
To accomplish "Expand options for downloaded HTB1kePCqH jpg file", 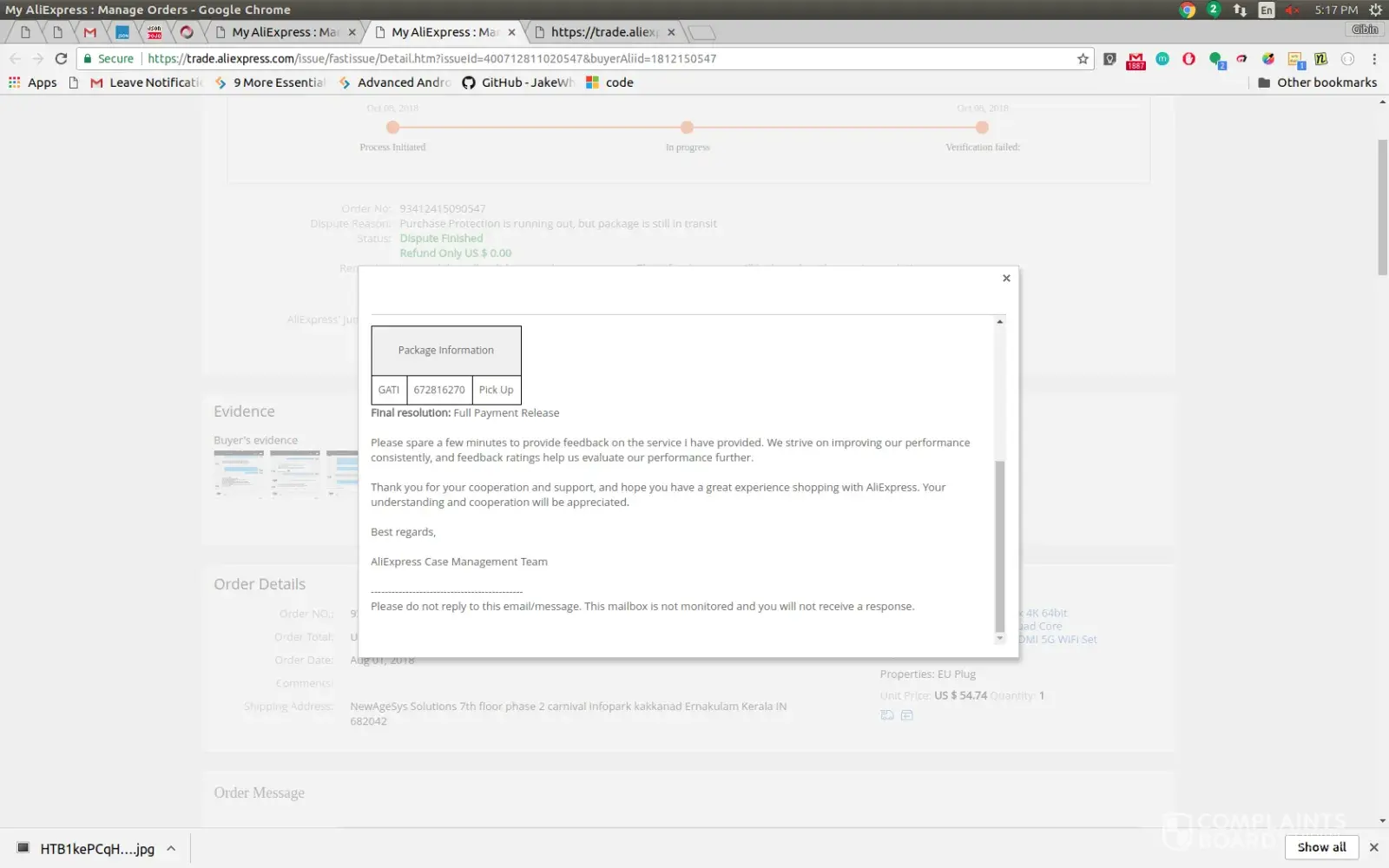I will 171,848.
